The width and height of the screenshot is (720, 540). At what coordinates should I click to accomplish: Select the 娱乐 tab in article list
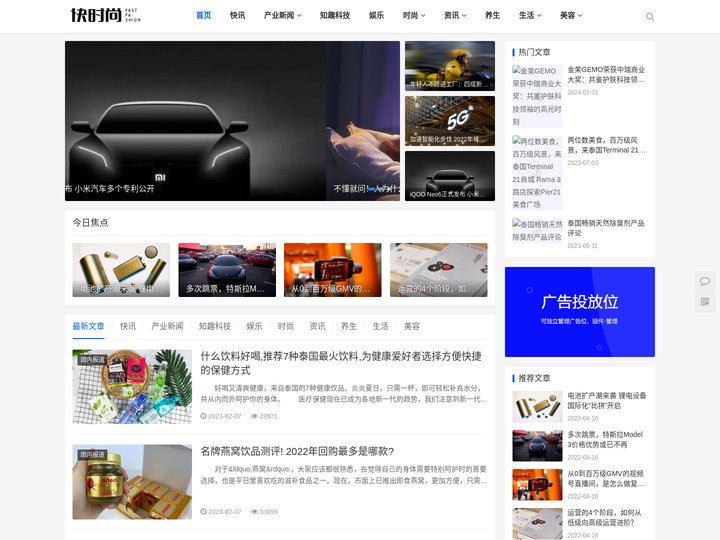pos(254,326)
